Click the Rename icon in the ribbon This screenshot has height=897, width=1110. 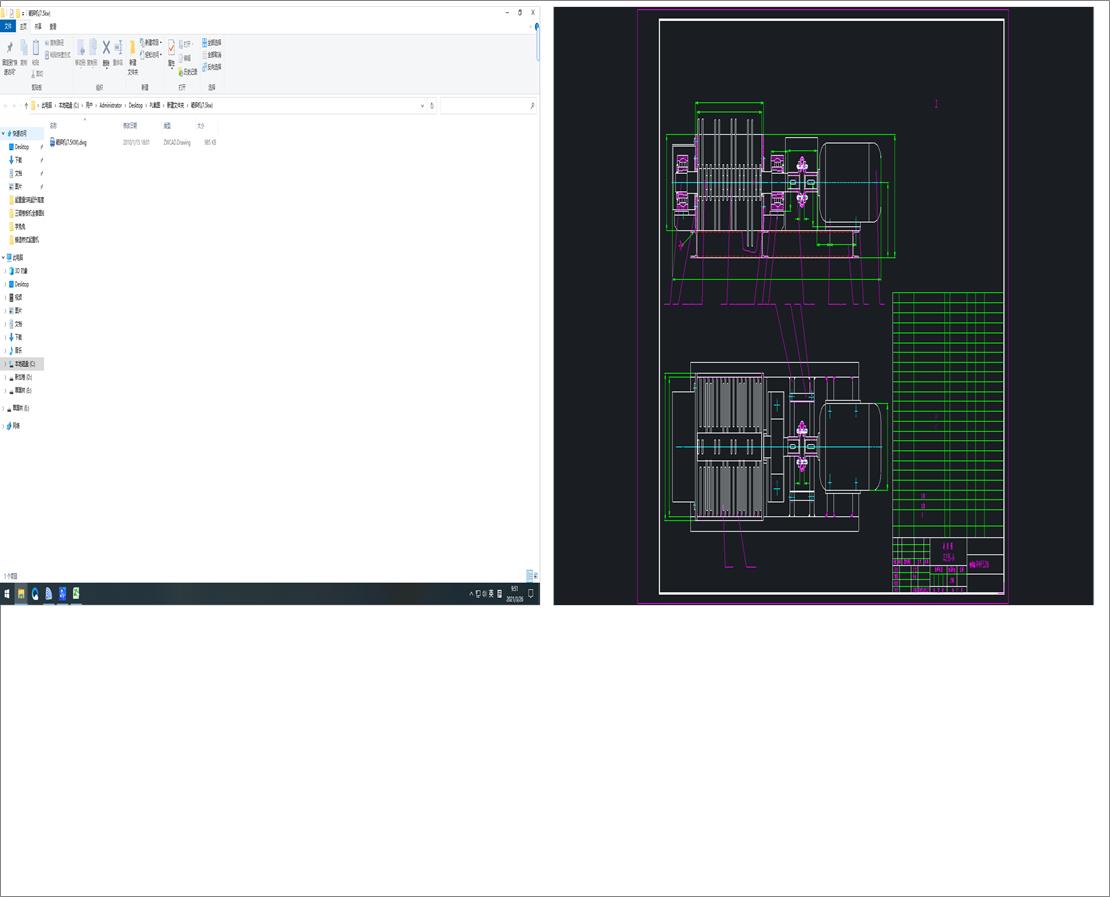coord(118,48)
